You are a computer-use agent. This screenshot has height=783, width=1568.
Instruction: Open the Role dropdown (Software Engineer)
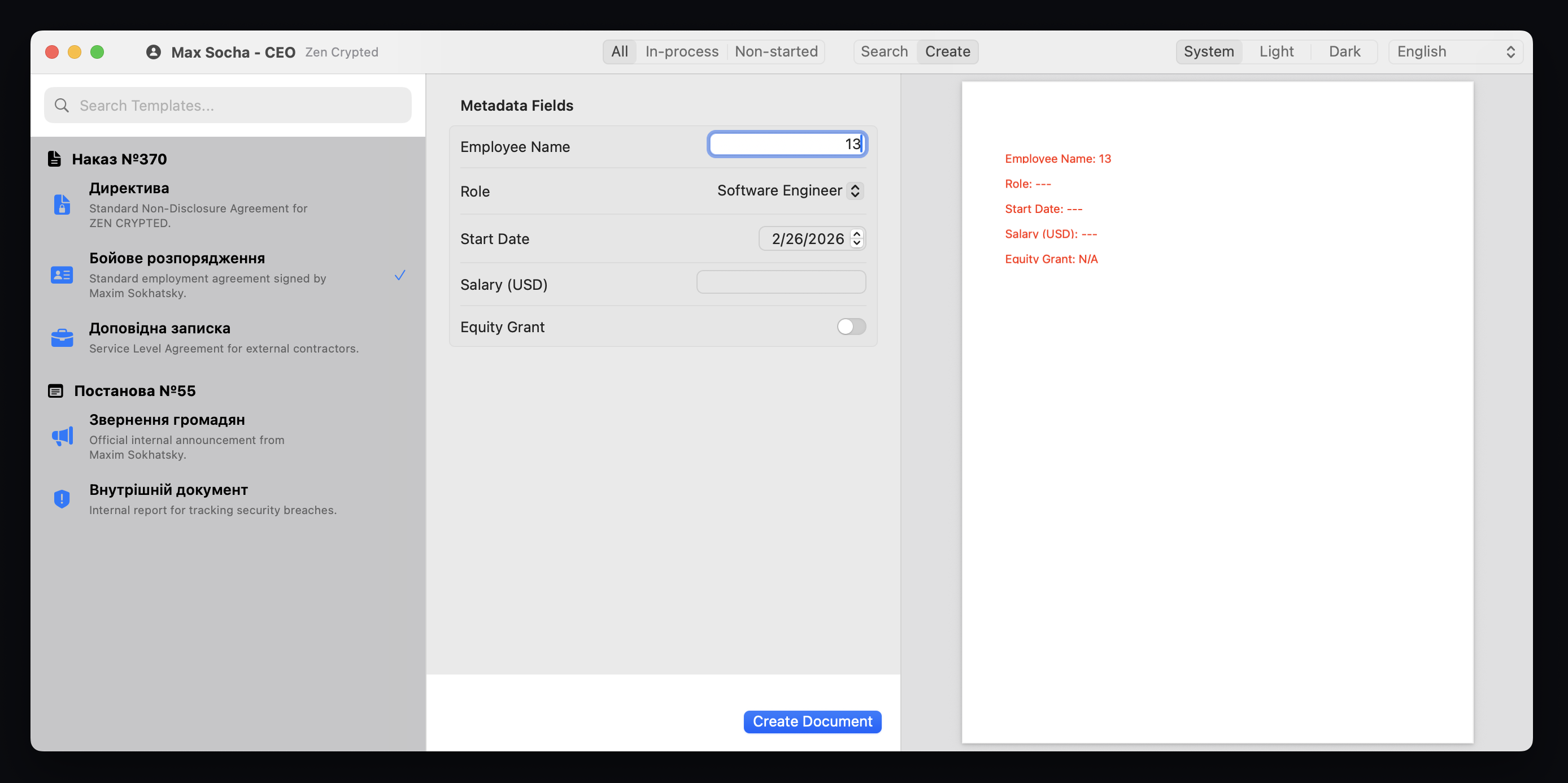(x=790, y=190)
